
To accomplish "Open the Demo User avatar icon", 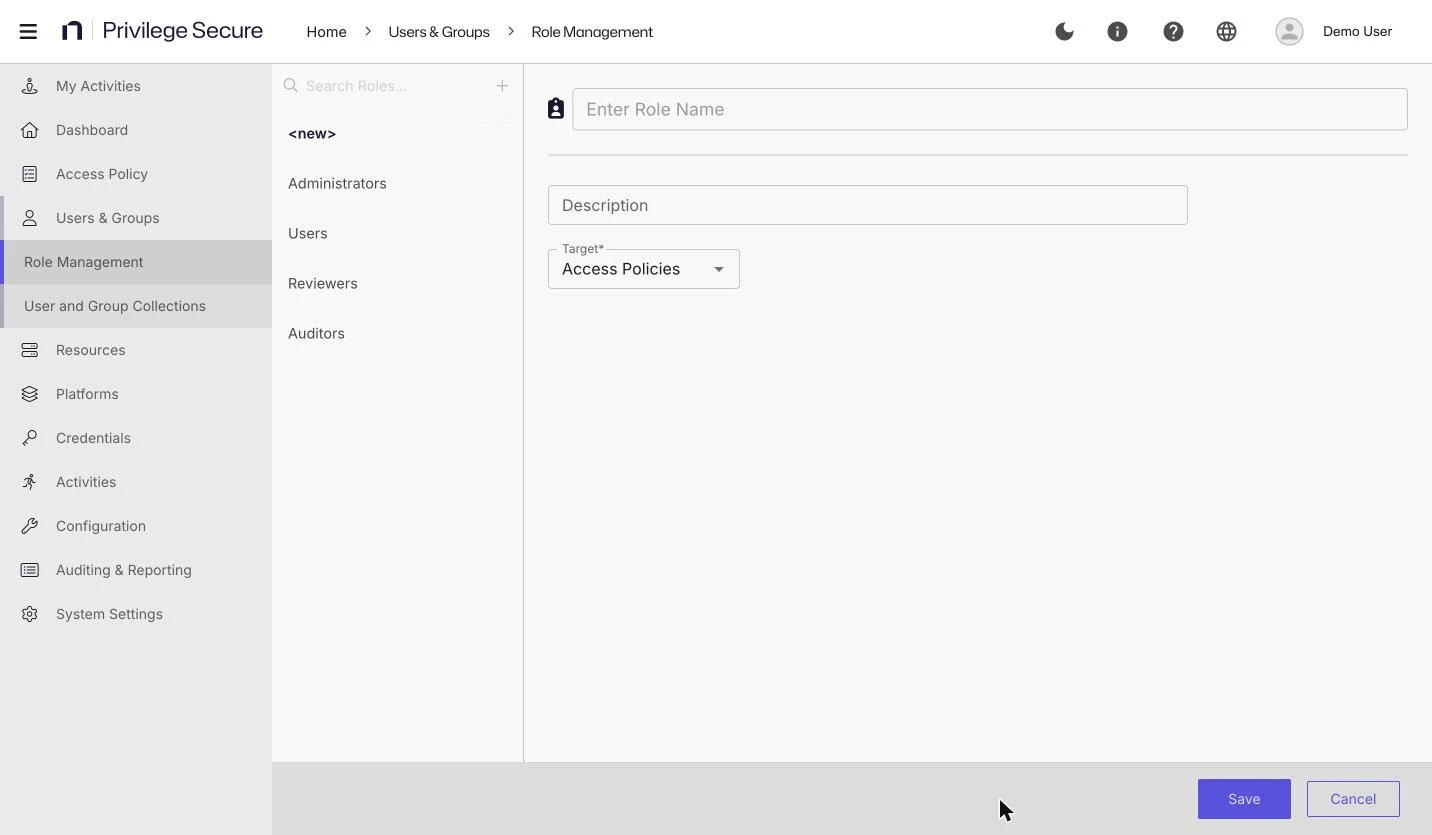I will pos(1289,31).
